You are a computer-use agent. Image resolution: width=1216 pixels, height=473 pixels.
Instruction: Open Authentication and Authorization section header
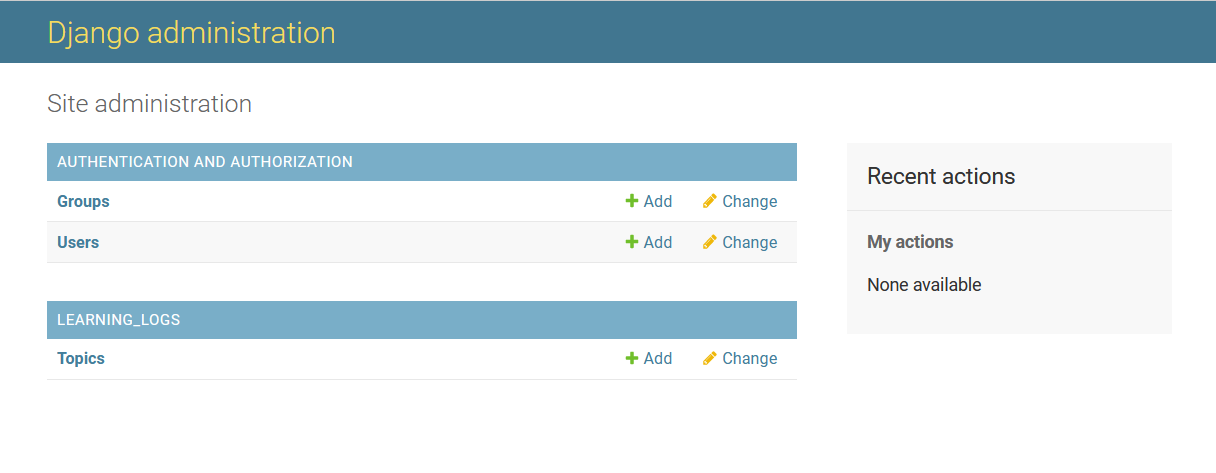tap(205, 161)
